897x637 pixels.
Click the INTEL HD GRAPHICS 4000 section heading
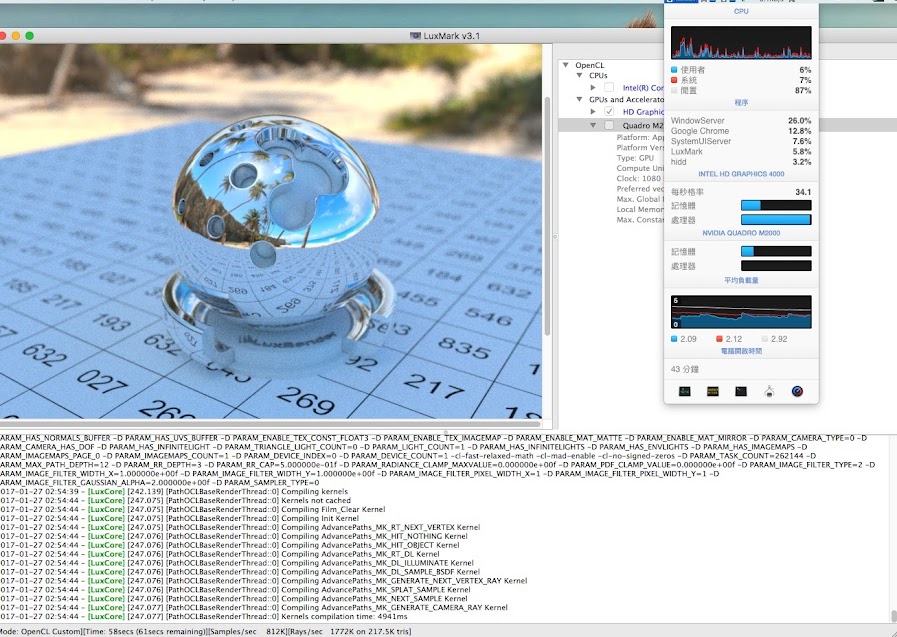(x=741, y=174)
